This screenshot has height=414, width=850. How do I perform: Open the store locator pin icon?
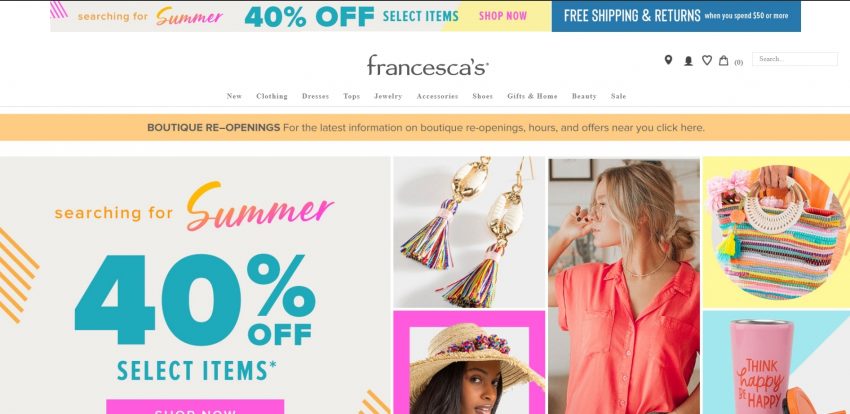pyautogui.click(x=668, y=60)
